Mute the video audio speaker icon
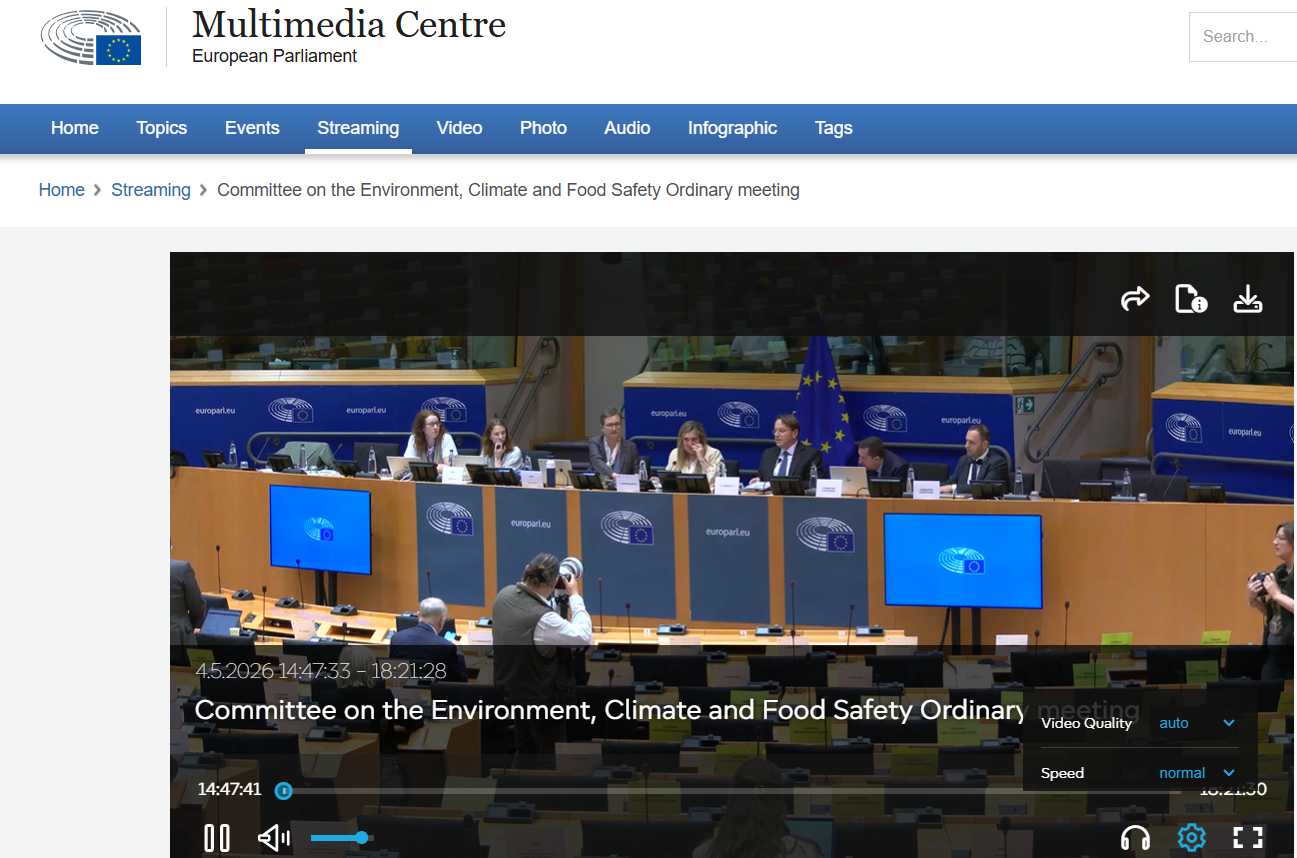1297x858 pixels. tap(274, 837)
